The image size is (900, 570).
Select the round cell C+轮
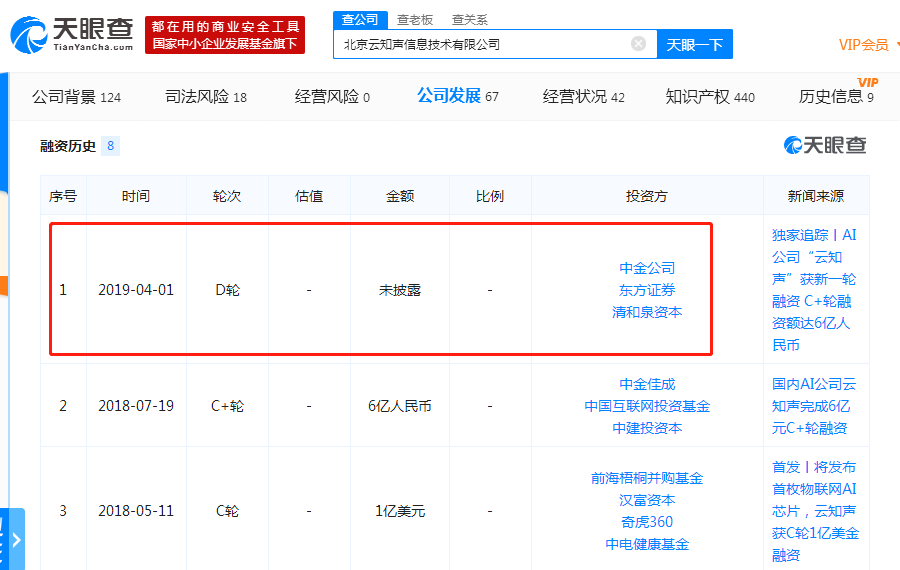tap(227, 406)
